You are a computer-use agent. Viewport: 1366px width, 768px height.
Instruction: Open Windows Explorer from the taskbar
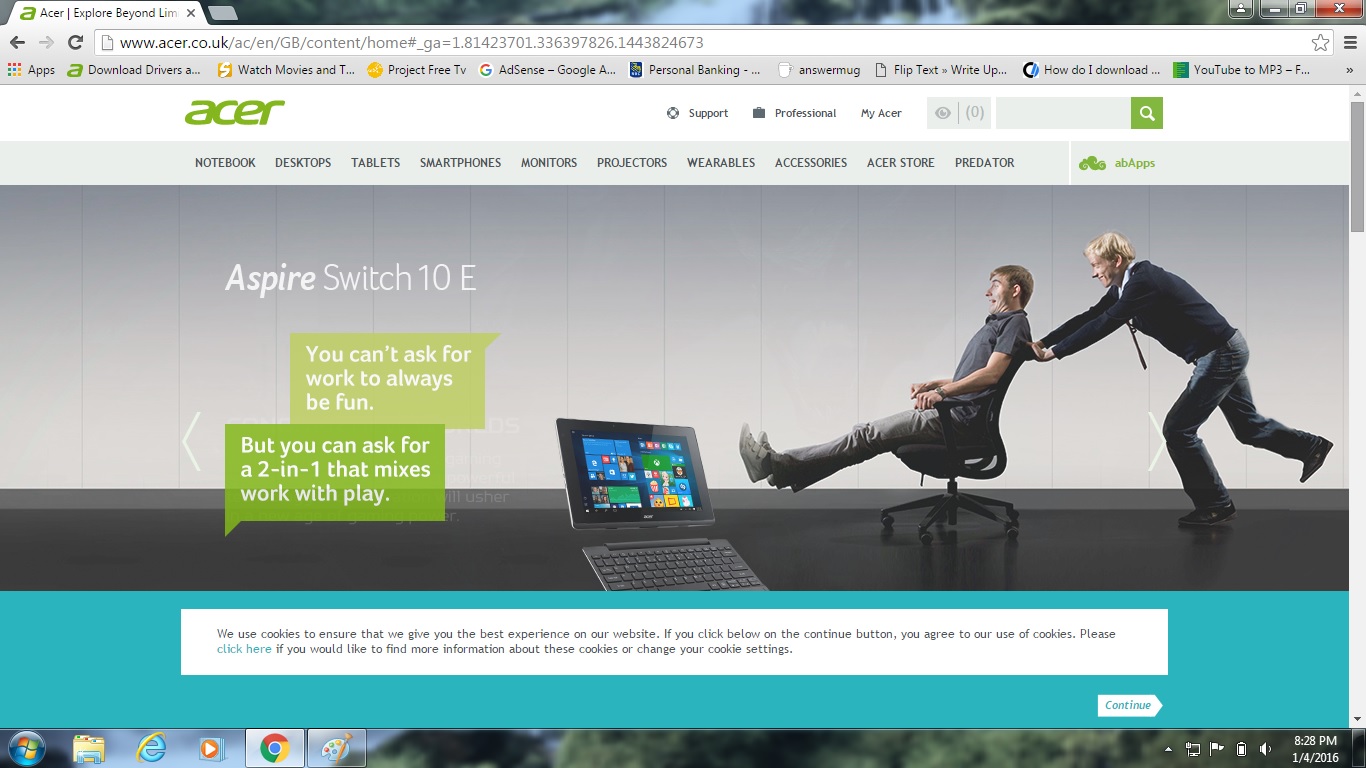coord(89,748)
